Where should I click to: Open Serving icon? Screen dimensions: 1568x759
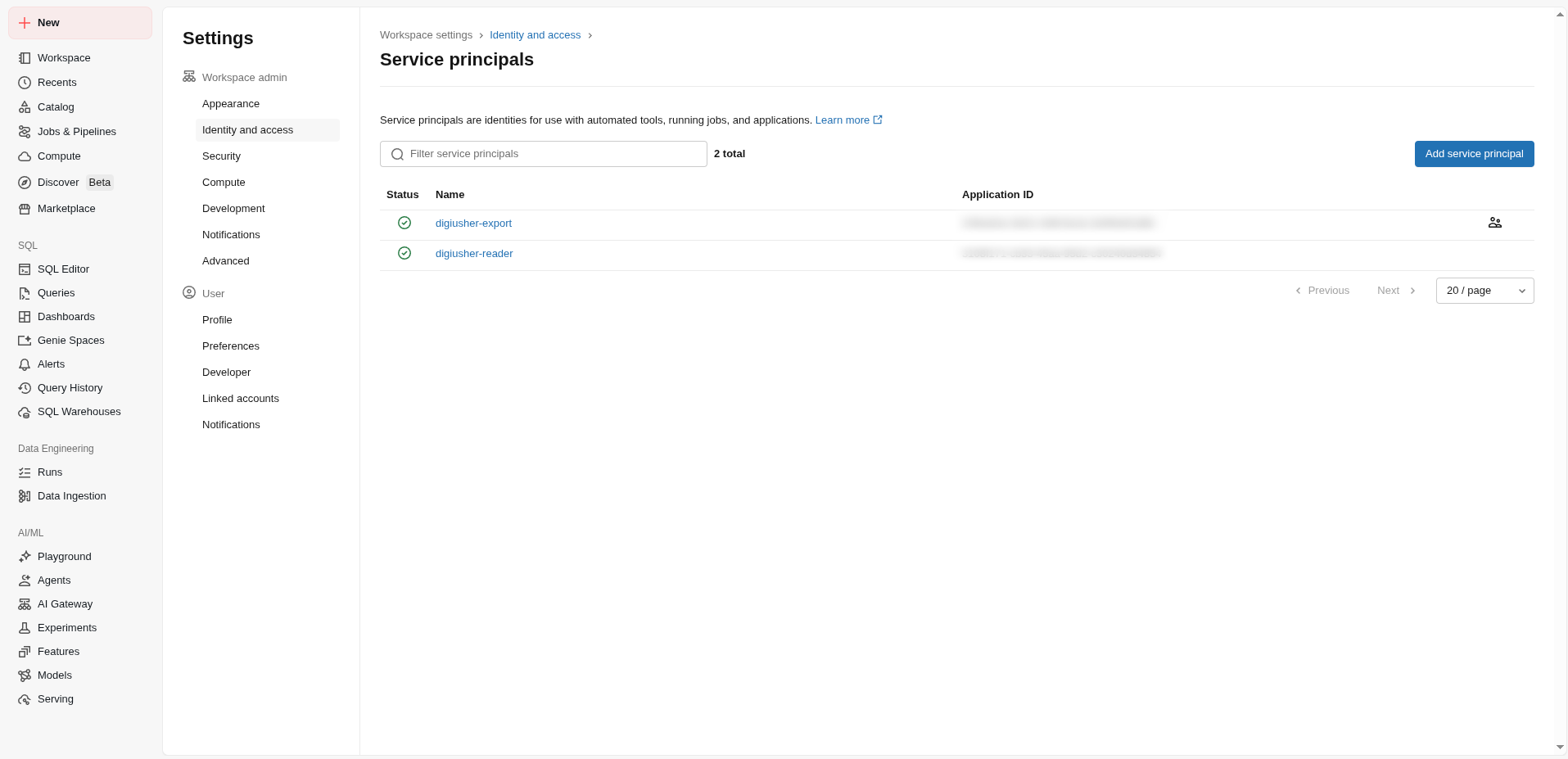pos(25,699)
